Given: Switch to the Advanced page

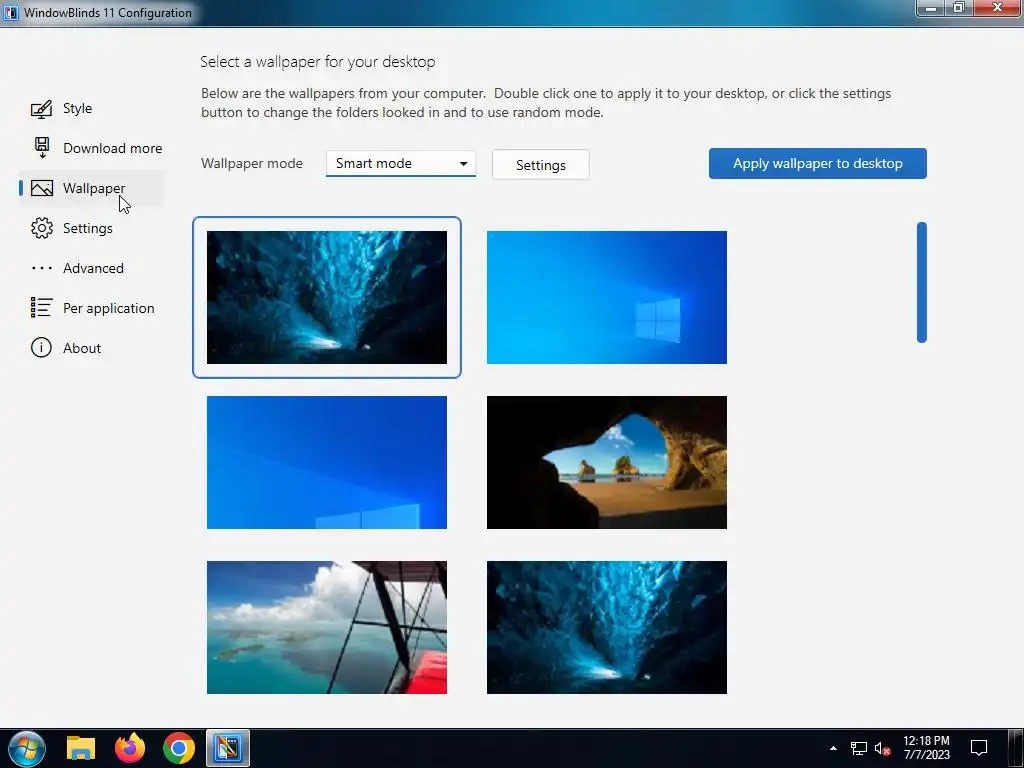Looking at the screenshot, I should point(93,268).
